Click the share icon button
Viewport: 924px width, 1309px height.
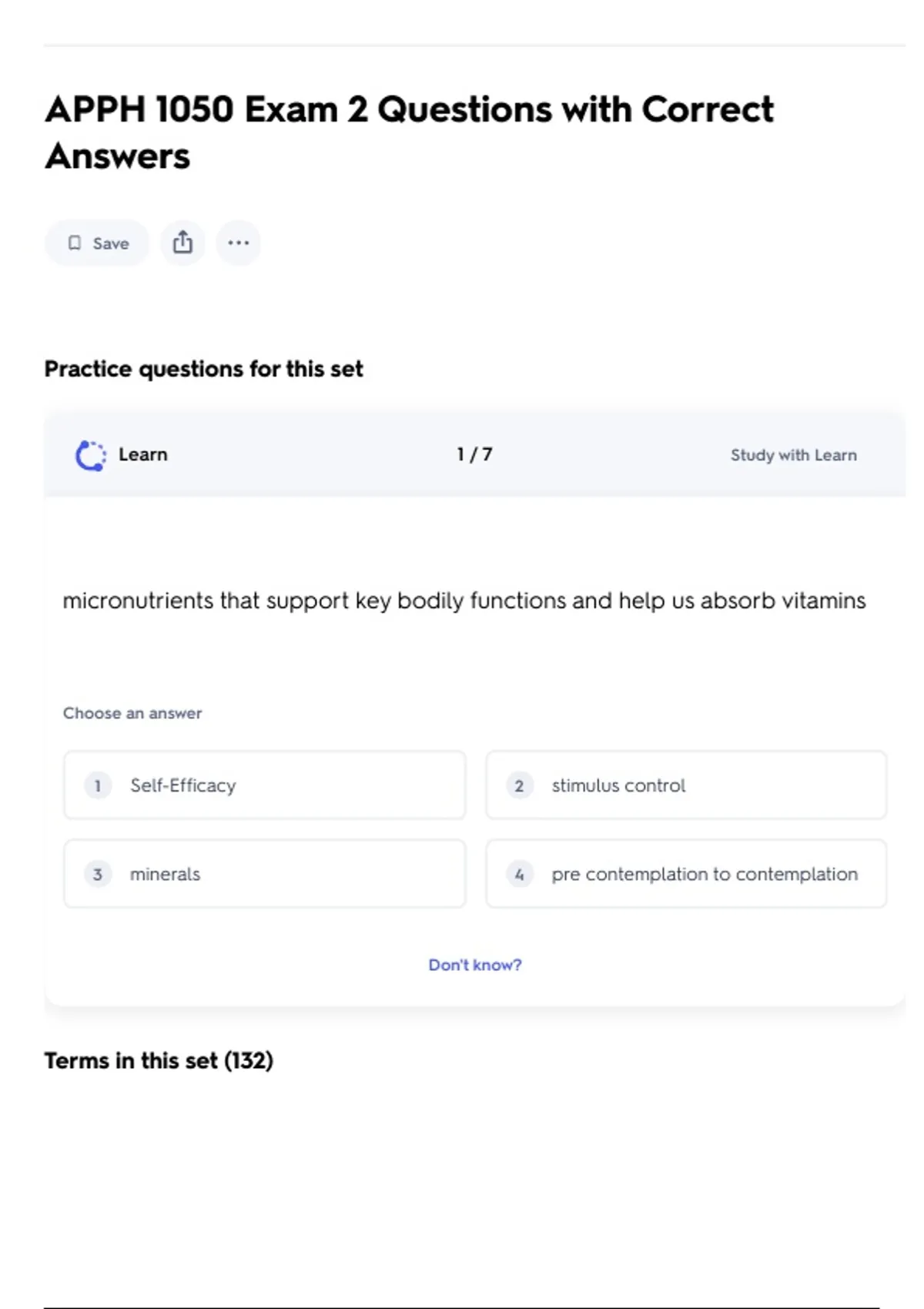click(182, 243)
